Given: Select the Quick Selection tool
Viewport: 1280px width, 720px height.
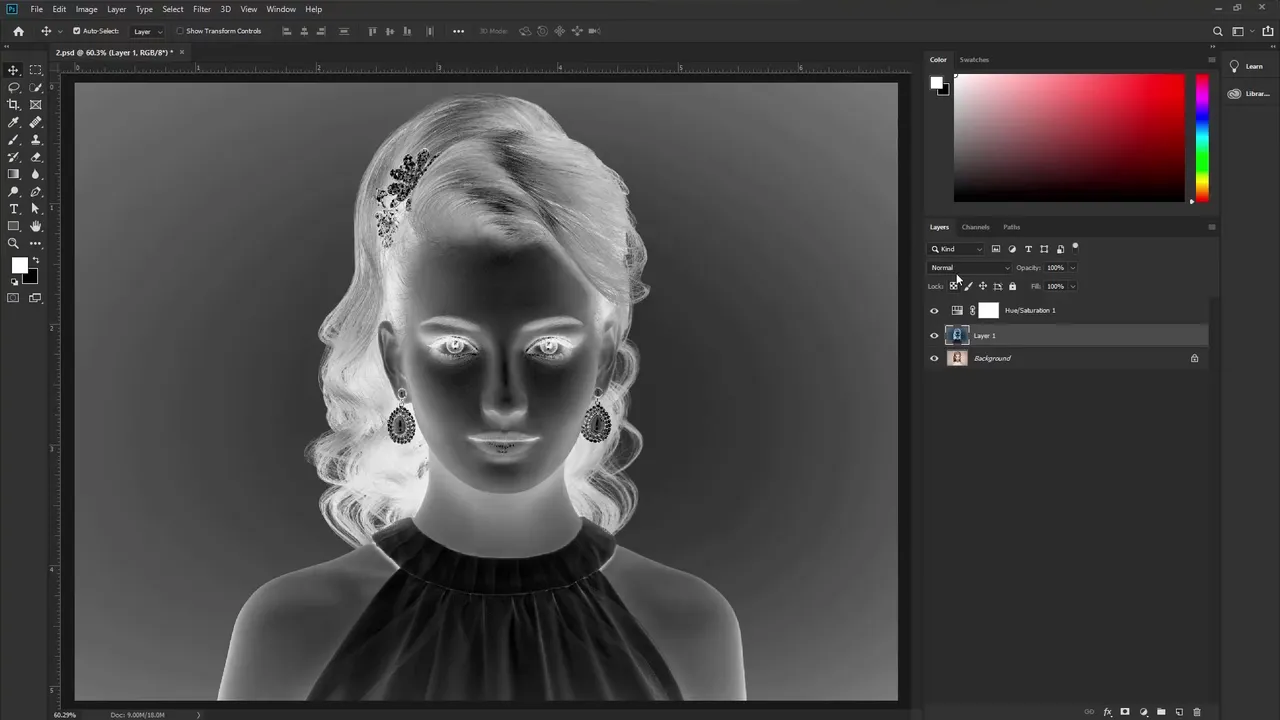Looking at the screenshot, I should [x=36, y=87].
